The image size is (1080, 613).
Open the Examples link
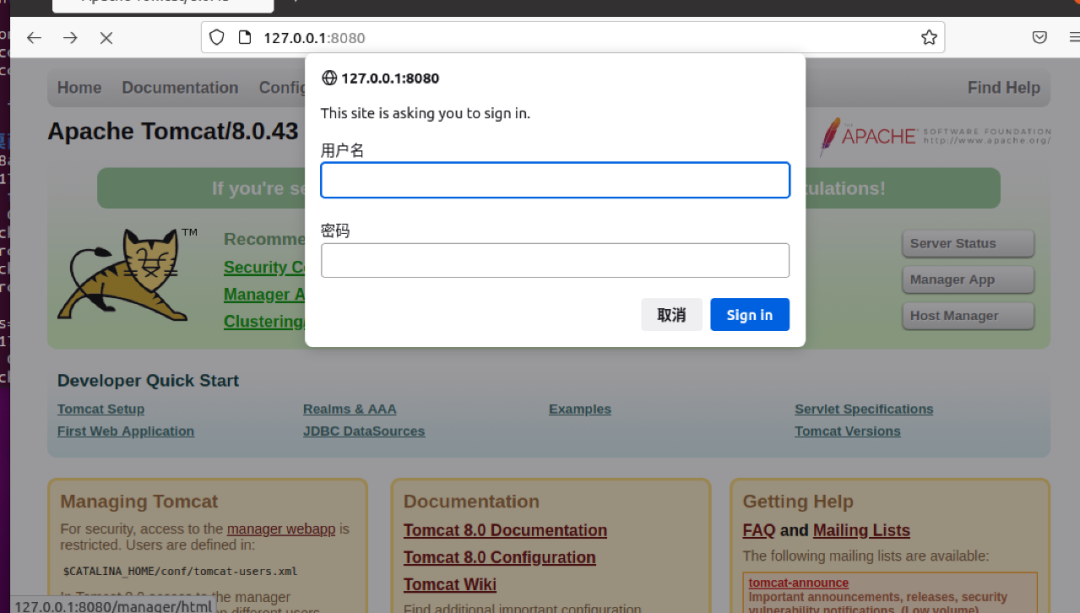coord(580,409)
